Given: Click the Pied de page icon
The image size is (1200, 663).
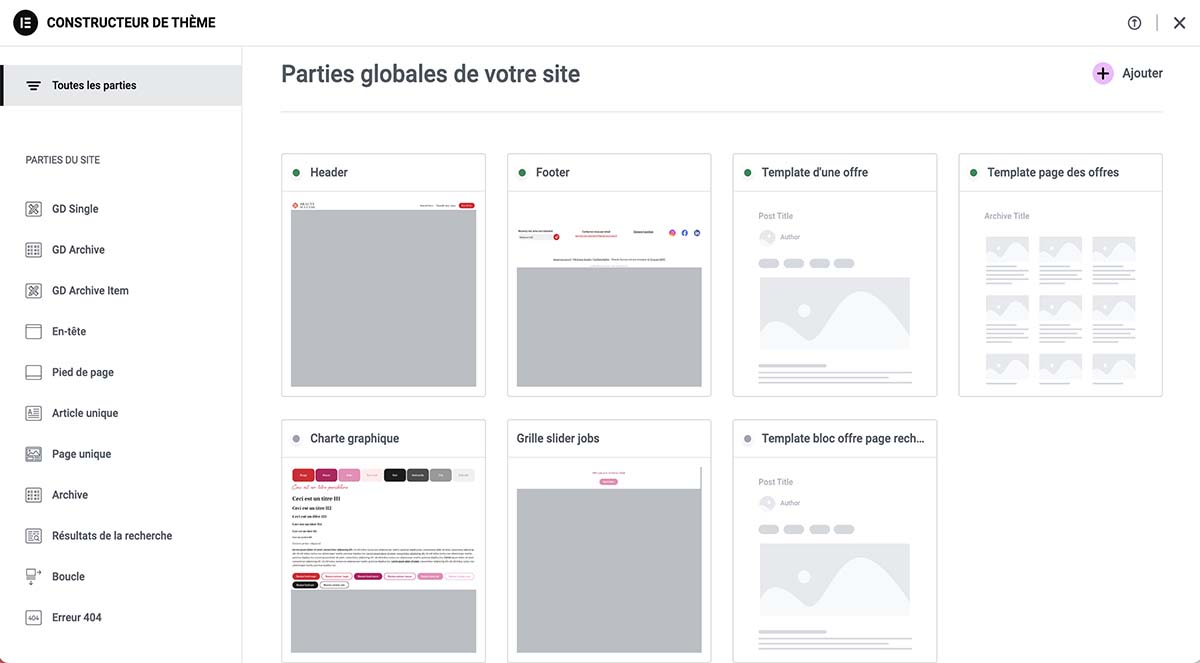Looking at the screenshot, I should point(33,372).
